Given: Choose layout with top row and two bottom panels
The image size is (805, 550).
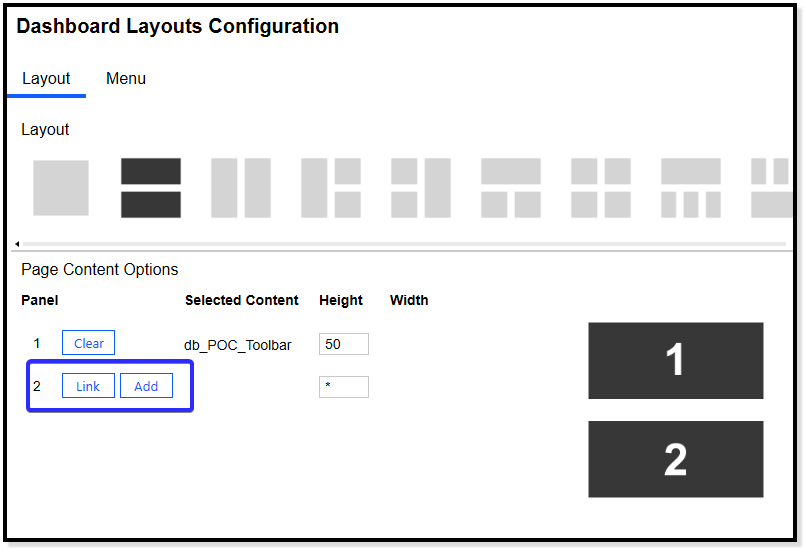Looking at the screenshot, I should tap(511, 188).
